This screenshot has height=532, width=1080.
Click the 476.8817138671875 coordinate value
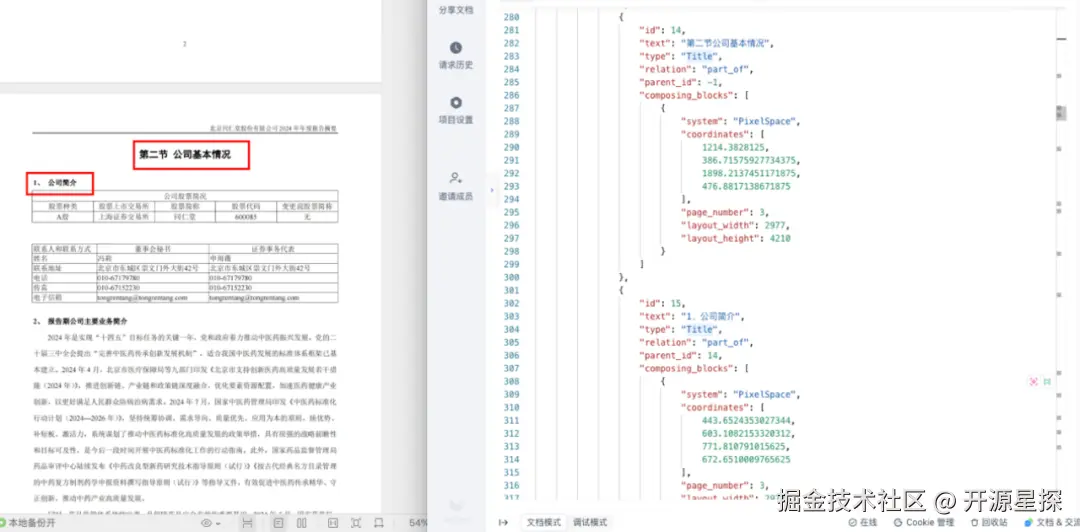746,187
